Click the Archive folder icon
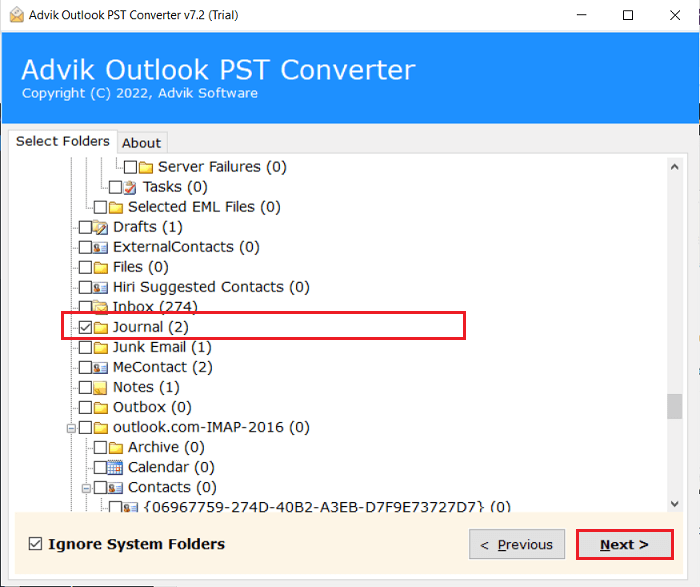Viewport: 700px width, 587px height. coord(116,448)
